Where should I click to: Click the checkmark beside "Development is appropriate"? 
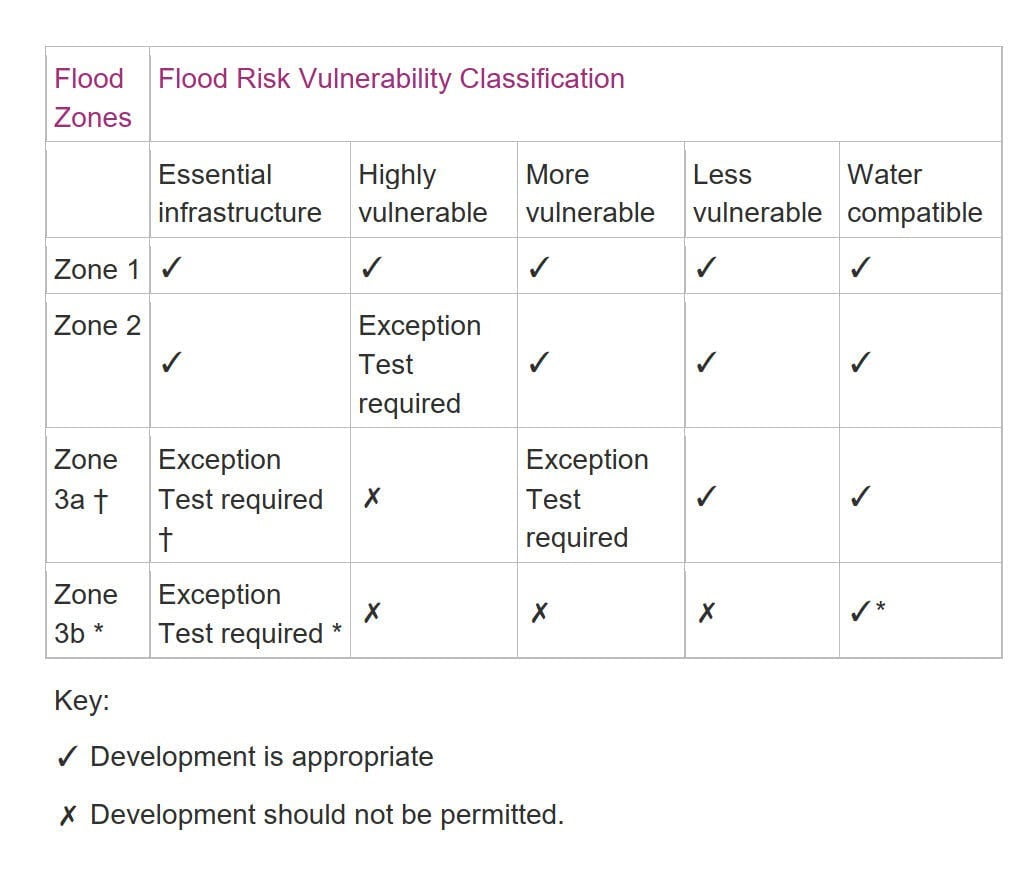point(67,757)
